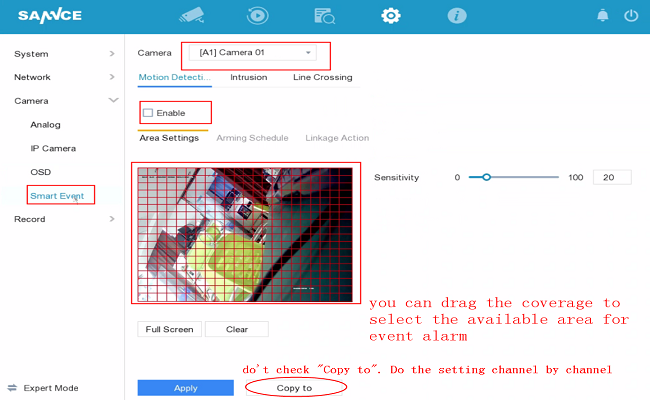Click the Copy to button
This screenshot has height=400, width=650.
[294, 388]
